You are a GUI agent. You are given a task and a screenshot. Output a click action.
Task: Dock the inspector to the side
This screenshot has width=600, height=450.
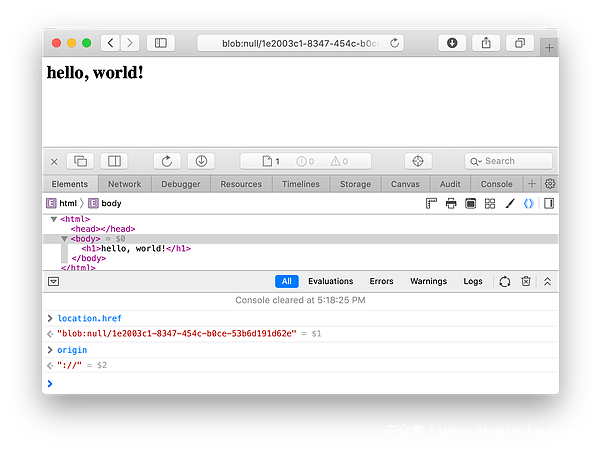point(114,161)
